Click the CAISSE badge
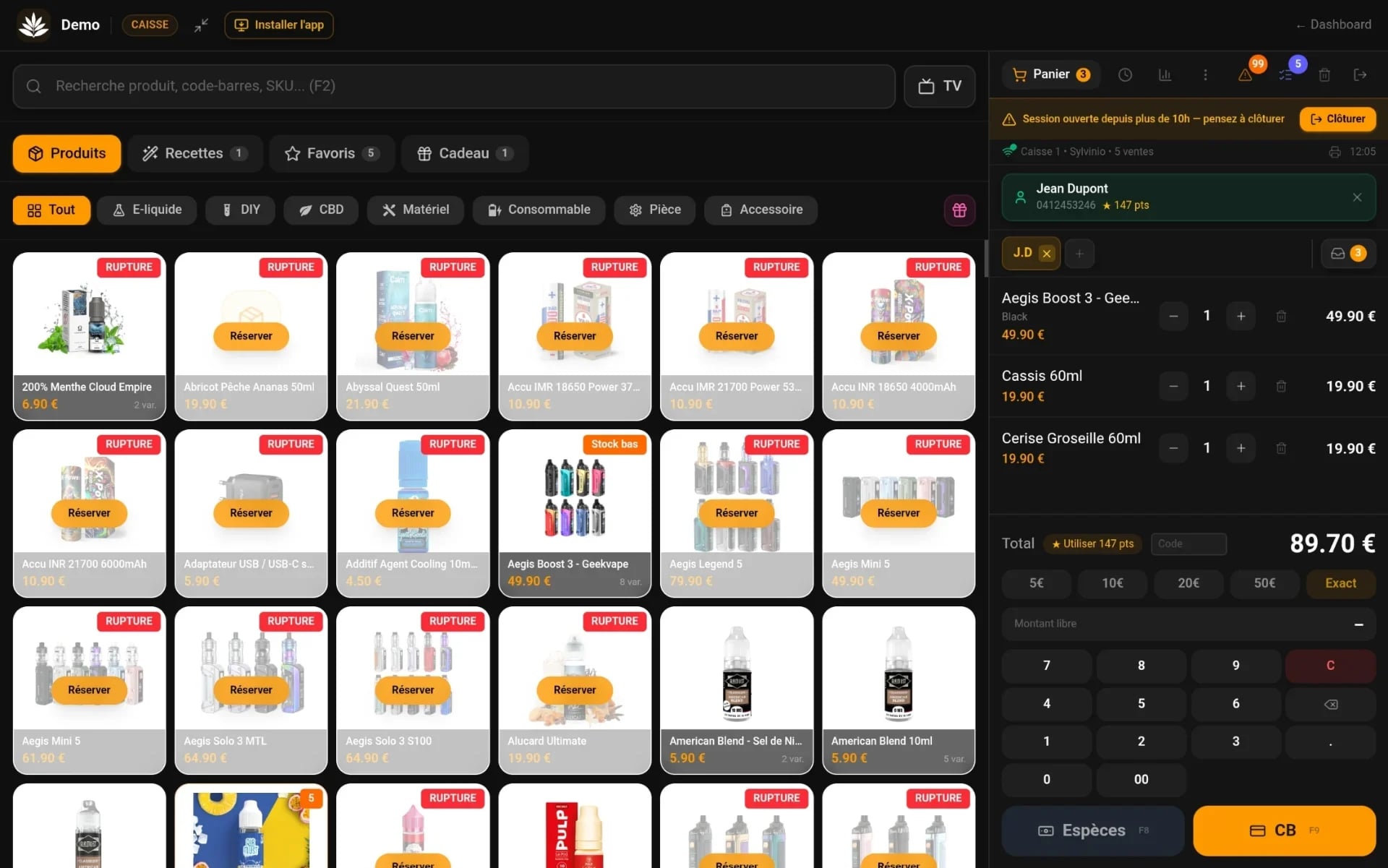The width and height of the screenshot is (1388, 868). 150,25
